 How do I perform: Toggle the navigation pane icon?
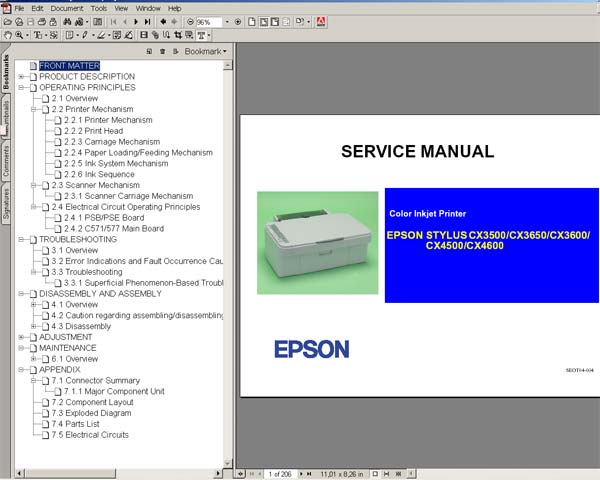[98, 22]
